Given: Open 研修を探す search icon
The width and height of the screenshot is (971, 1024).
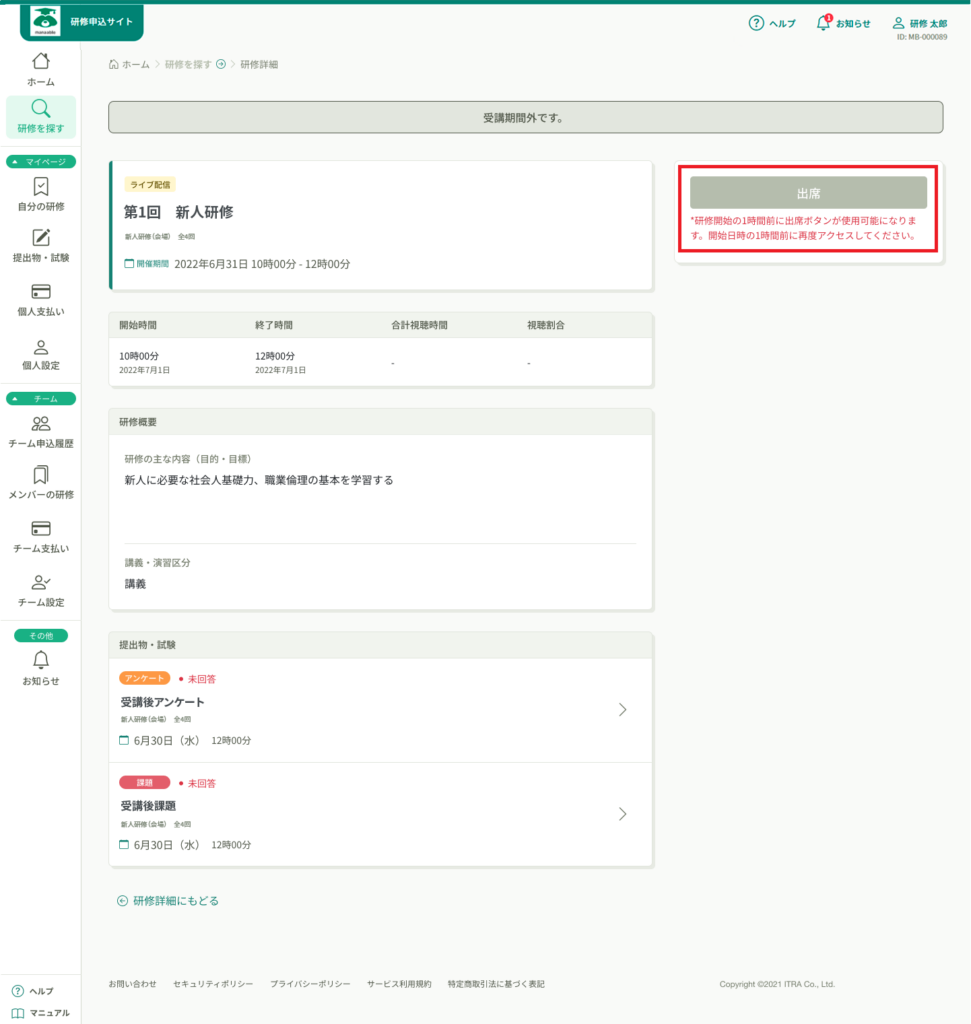Looking at the screenshot, I should 41,108.
